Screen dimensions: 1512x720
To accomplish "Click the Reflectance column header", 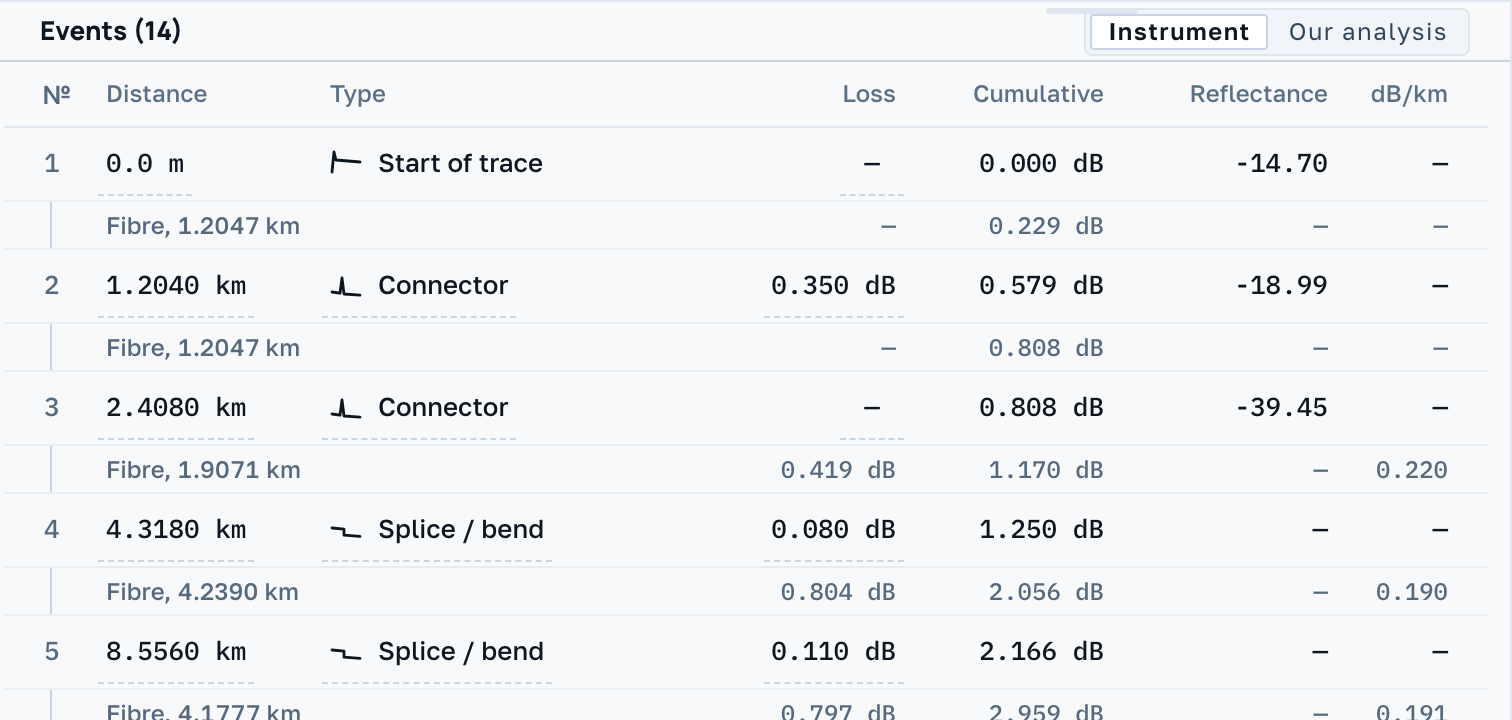I will coord(1258,94).
